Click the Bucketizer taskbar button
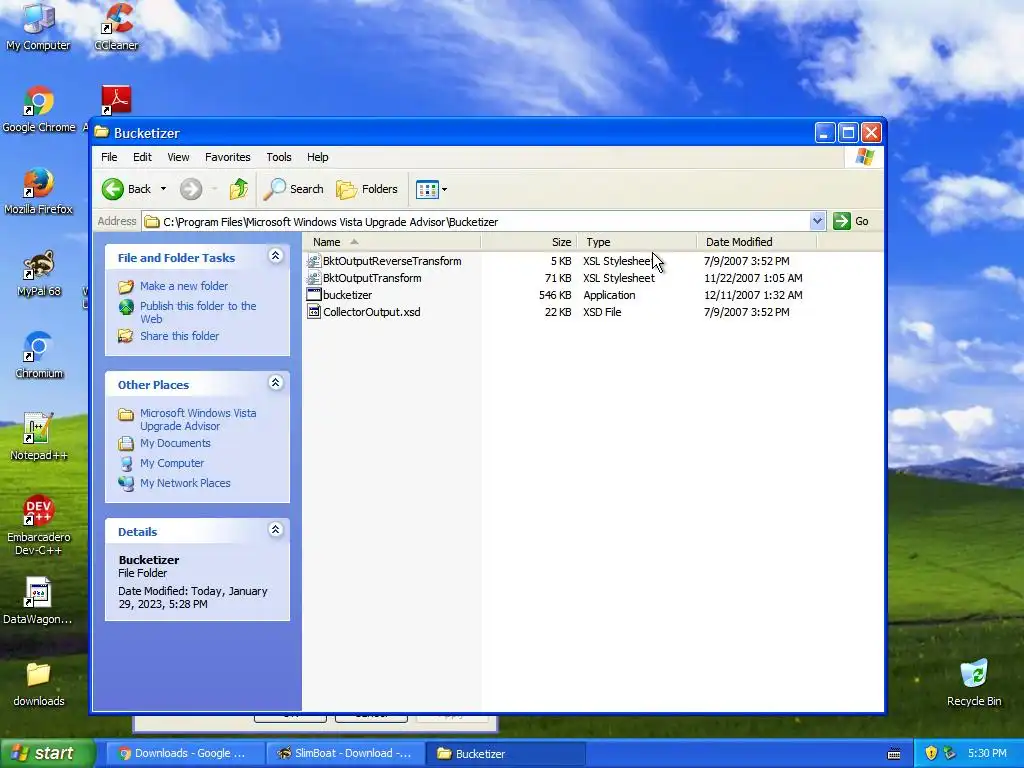 tap(506, 754)
